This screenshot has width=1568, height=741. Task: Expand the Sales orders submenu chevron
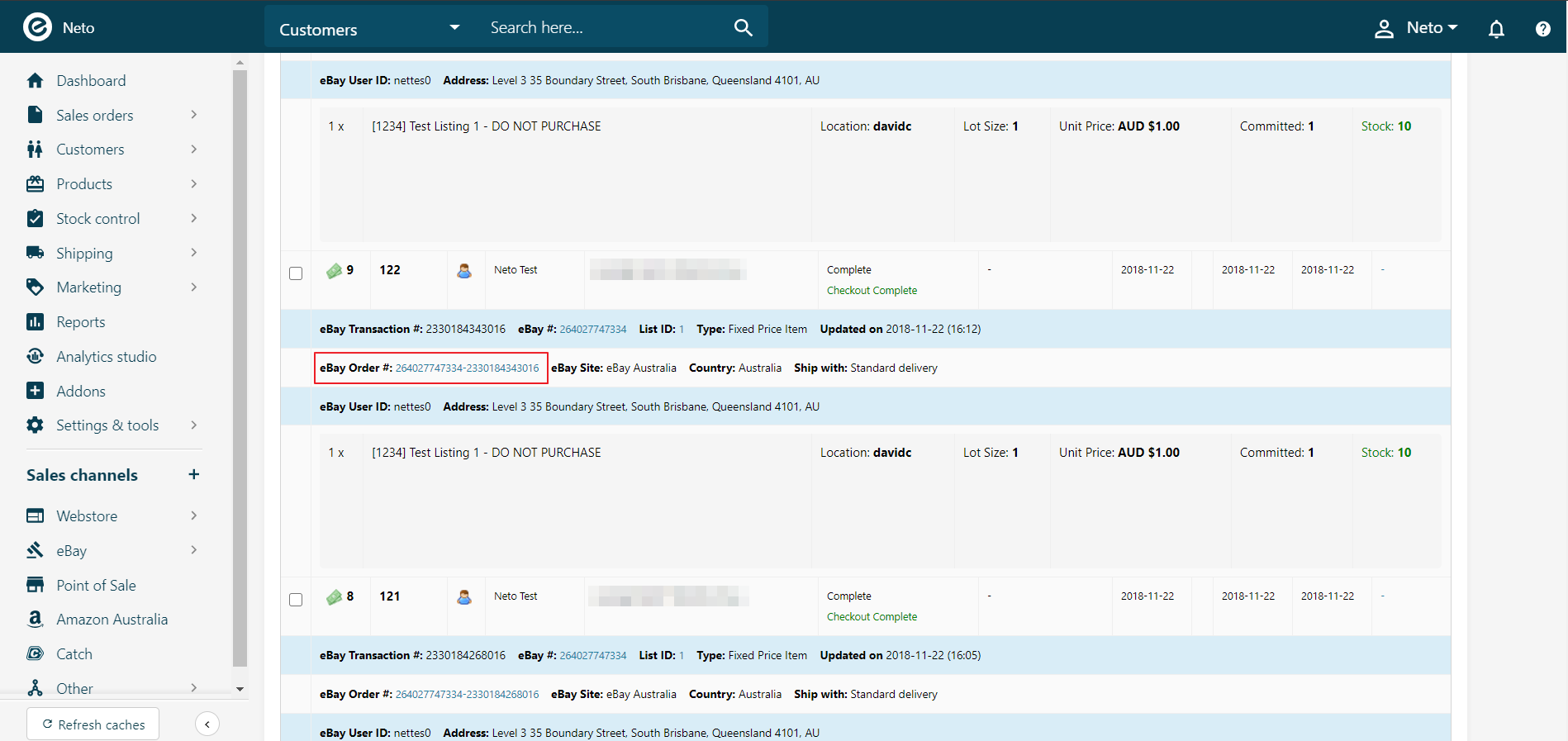194,115
